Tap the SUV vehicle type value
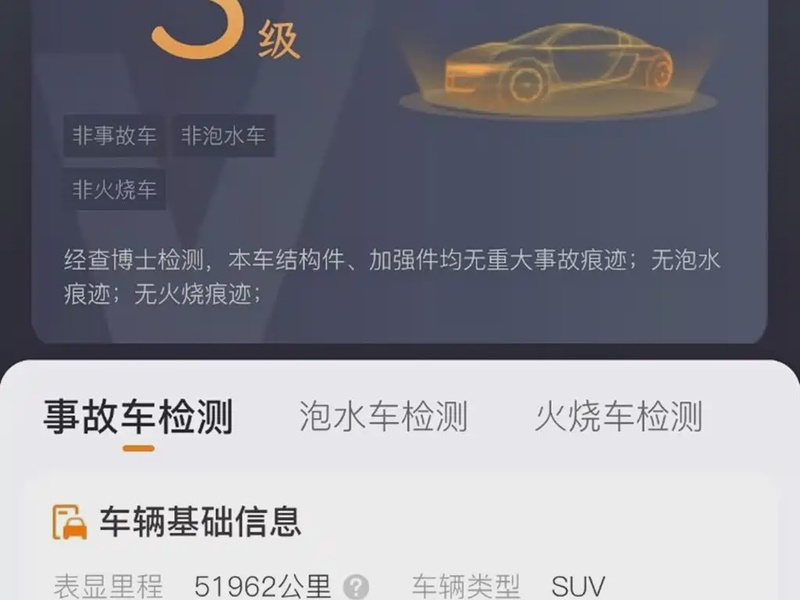Screen dimensions: 800x600 click(578, 587)
